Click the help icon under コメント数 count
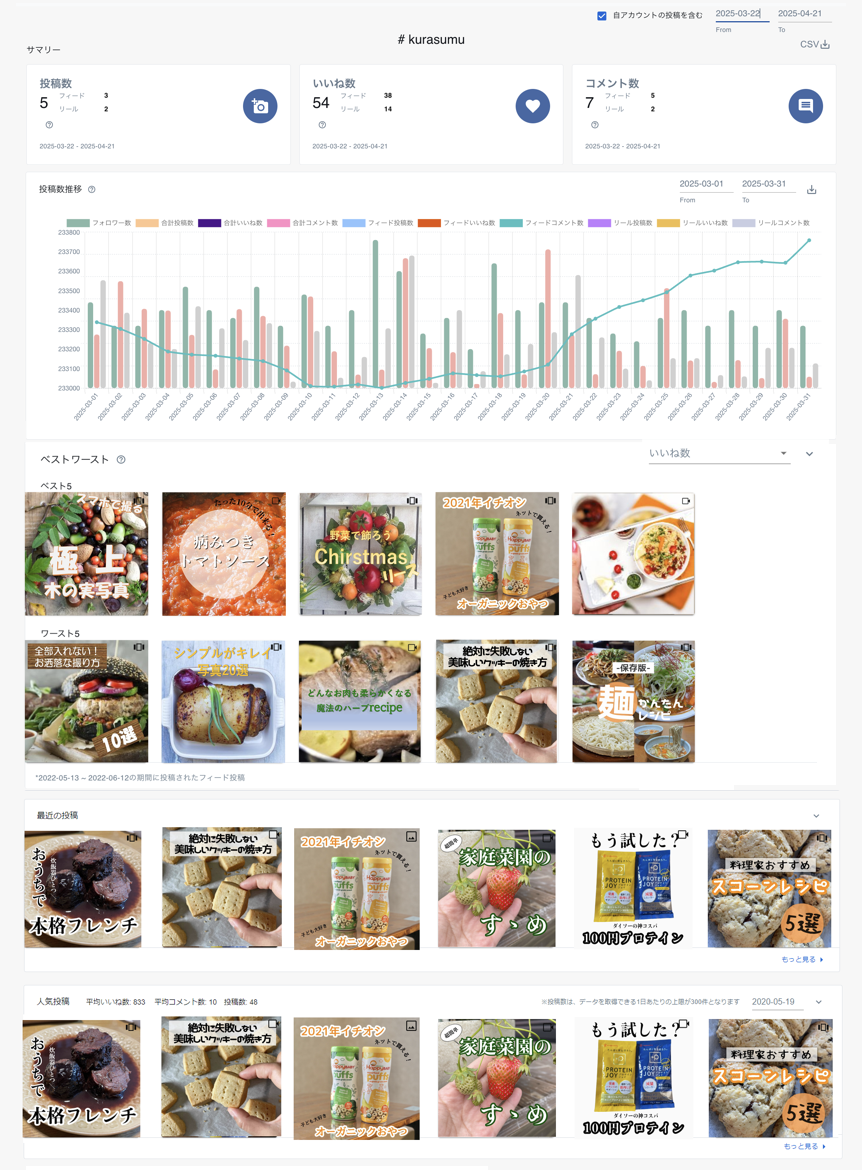Viewport: 862px width, 1170px height. pos(595,125)
